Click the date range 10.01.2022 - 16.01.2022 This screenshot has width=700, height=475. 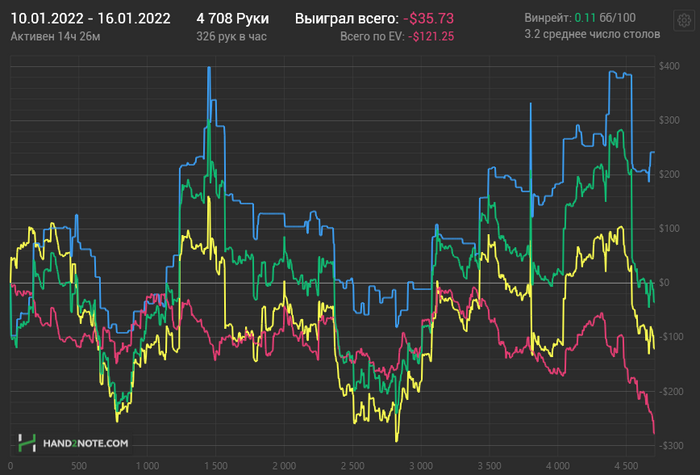click(x=90, y=19)
